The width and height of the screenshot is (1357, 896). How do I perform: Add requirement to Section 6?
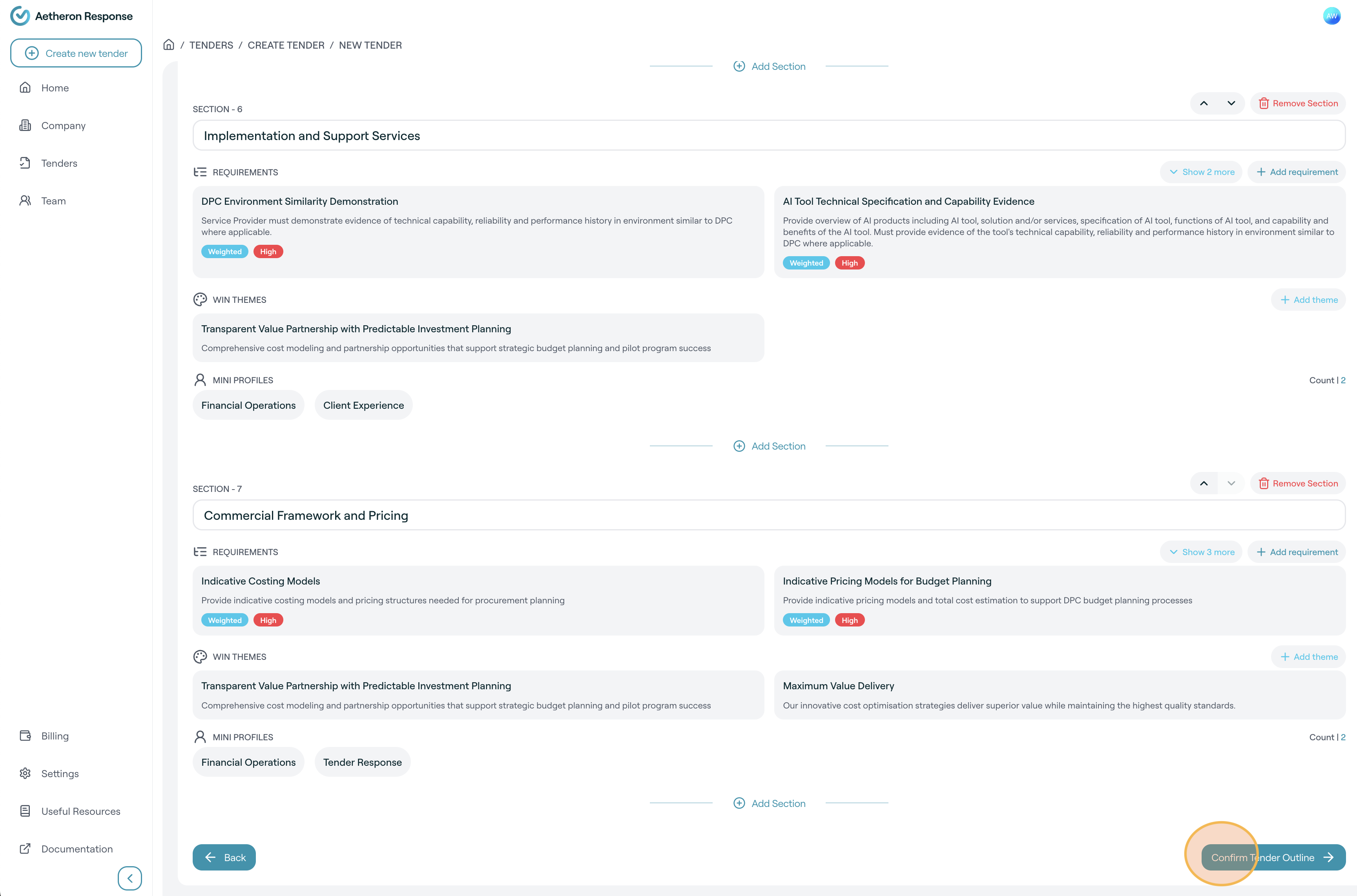tap(1297, 172)
